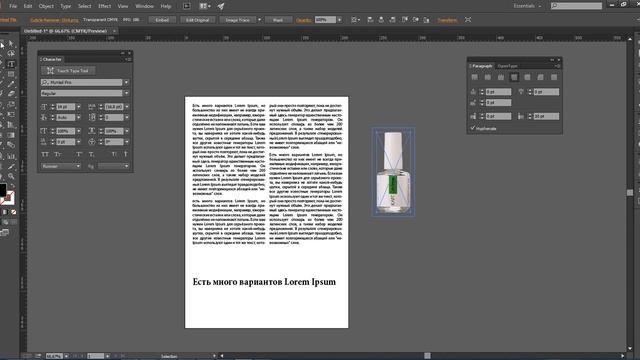Click the search field beside Essentials

(x=576, y=6)
